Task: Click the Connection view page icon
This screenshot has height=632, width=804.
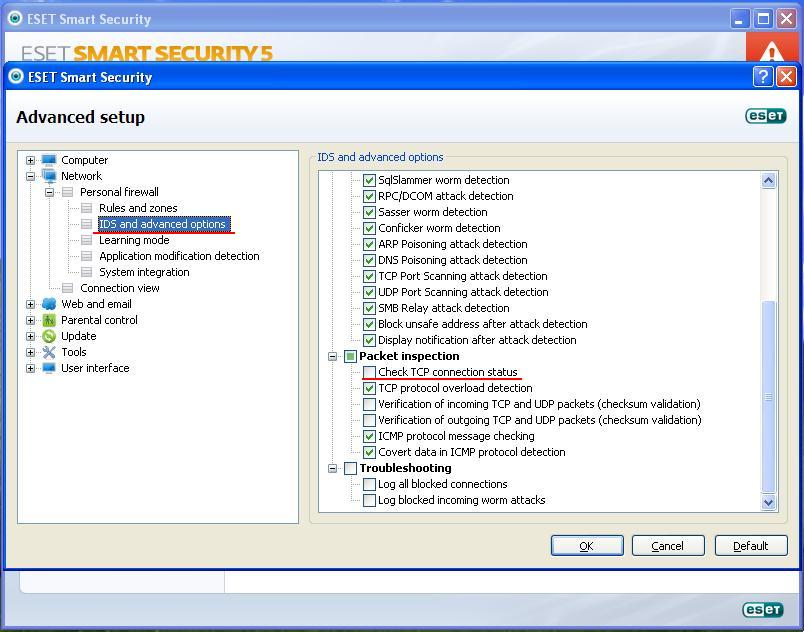Action: pos(68,288)
